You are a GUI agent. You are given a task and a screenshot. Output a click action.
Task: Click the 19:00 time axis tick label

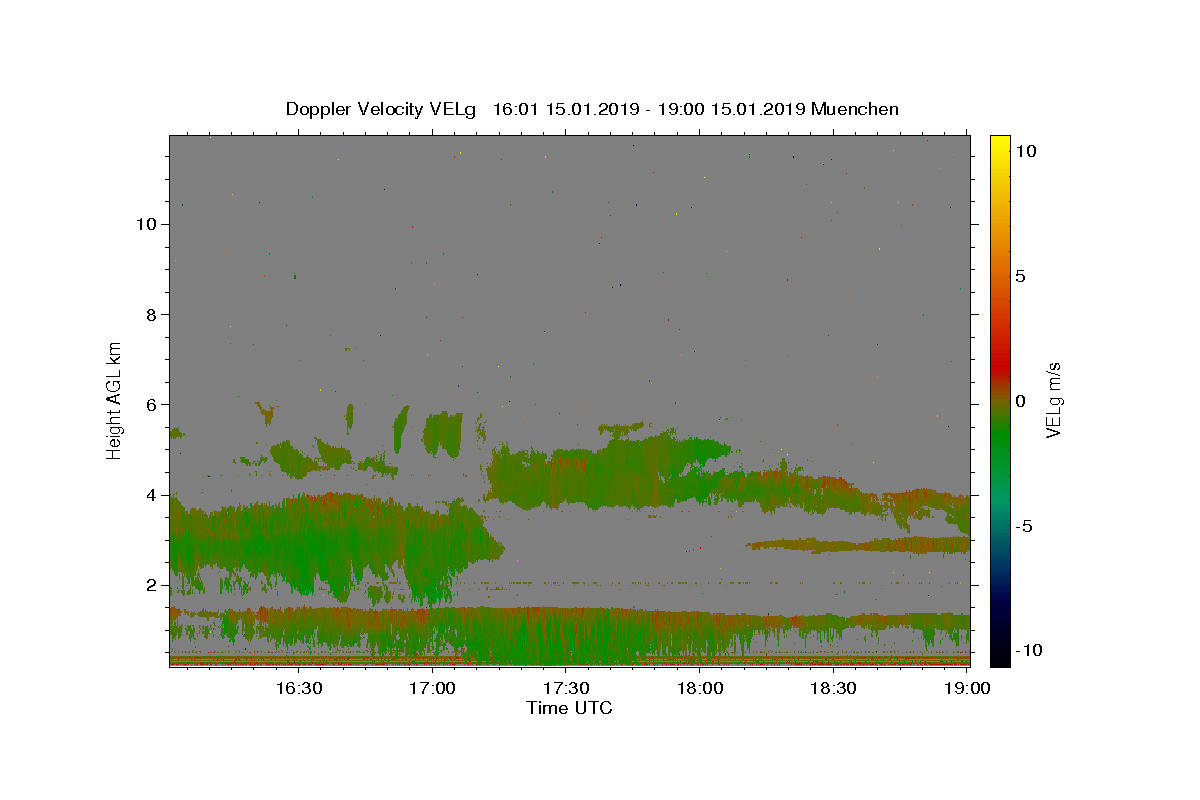coord(968,688)
